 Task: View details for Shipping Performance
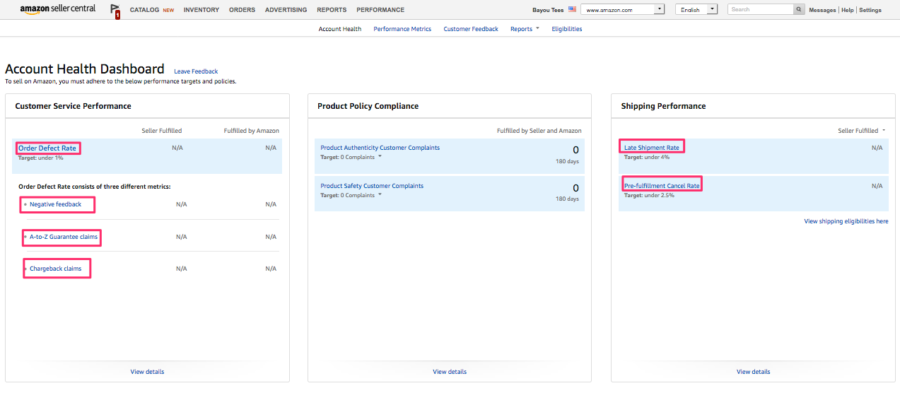point(753,372)
